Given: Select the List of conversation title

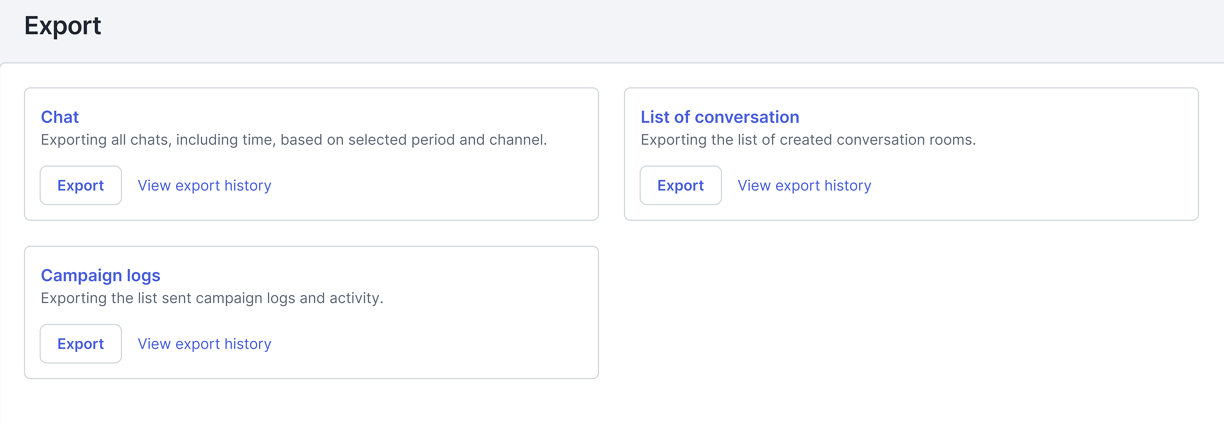Looking at the screenshot, I should (720, 117).
